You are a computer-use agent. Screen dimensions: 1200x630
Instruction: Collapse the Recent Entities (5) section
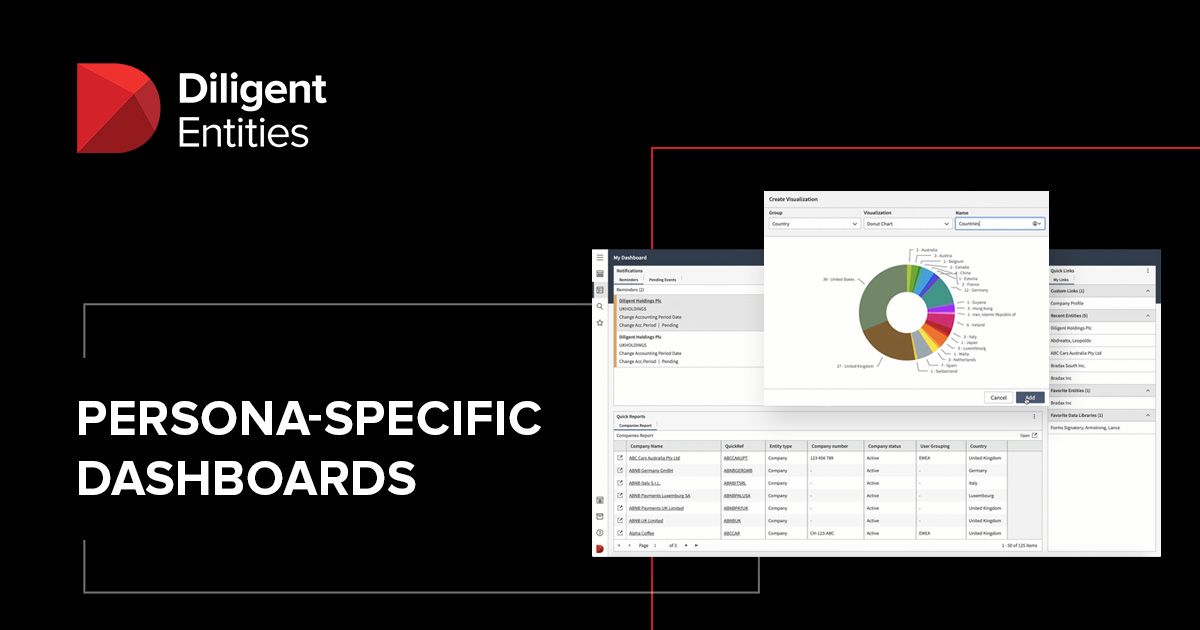[1148, 315]
